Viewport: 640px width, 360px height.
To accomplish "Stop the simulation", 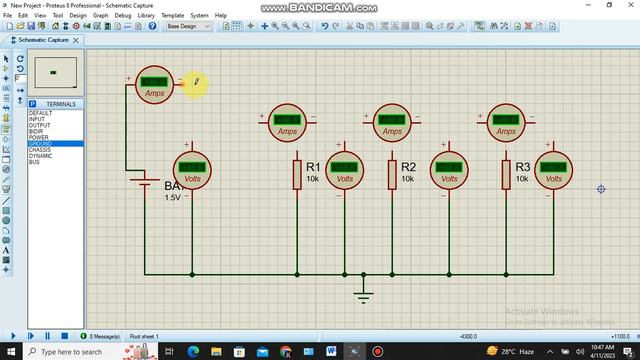I will pyautogui.click(x=64, y=336).
